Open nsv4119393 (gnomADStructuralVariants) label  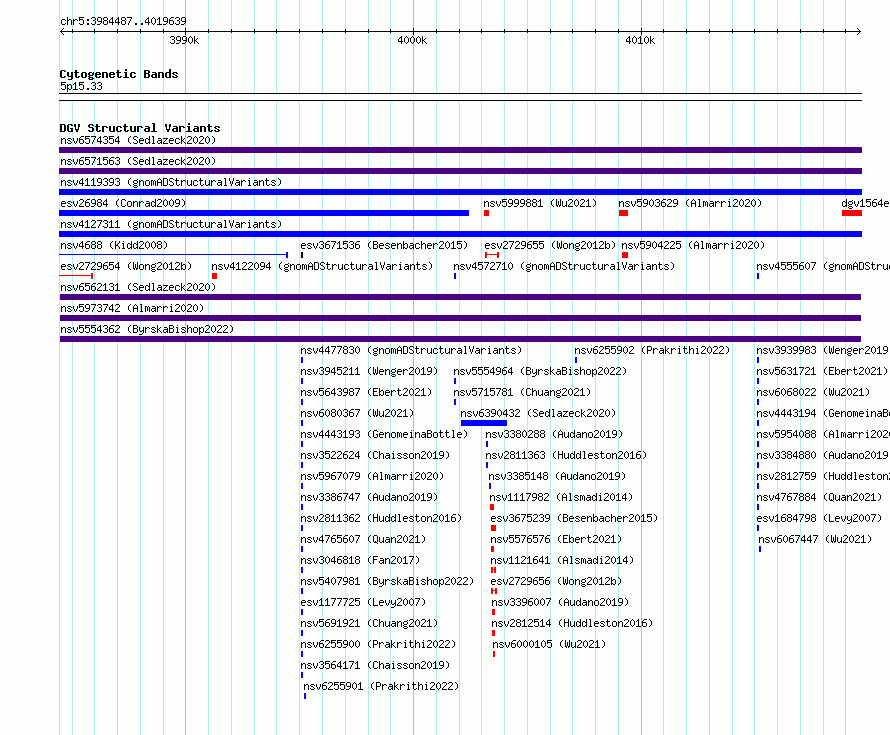(x=171, y=182)
